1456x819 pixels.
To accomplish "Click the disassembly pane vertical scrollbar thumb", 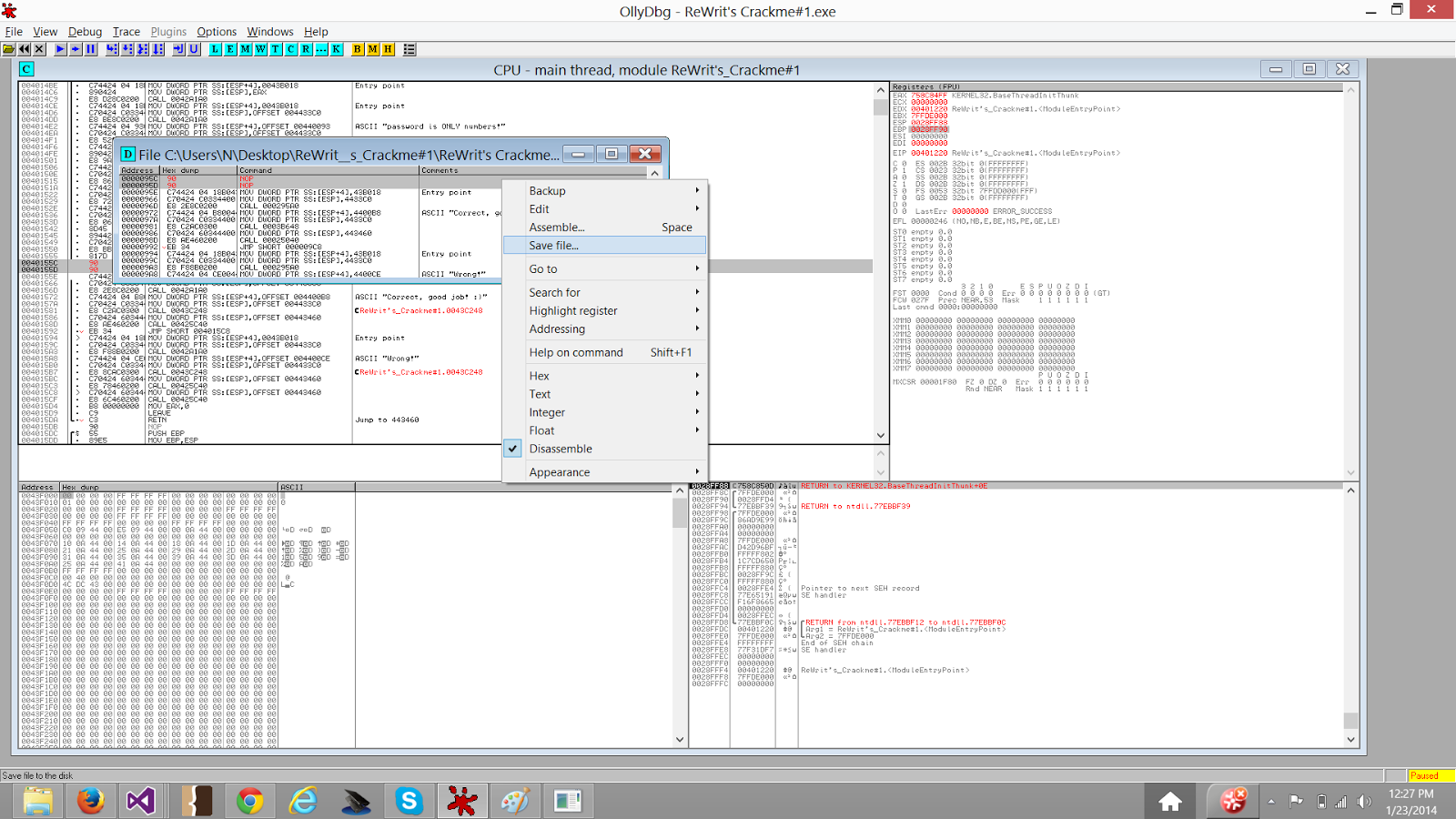I will point(880,106).
